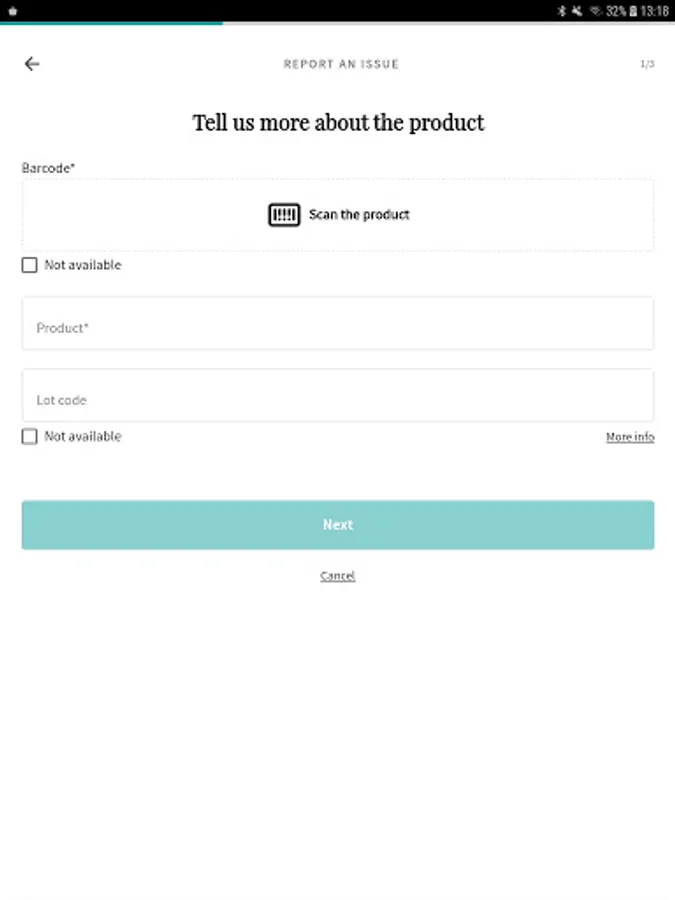Viewport: 675px width, 900px height.
Task: Tap the Wi-Fi signal status icon
Action: point(595,11)
